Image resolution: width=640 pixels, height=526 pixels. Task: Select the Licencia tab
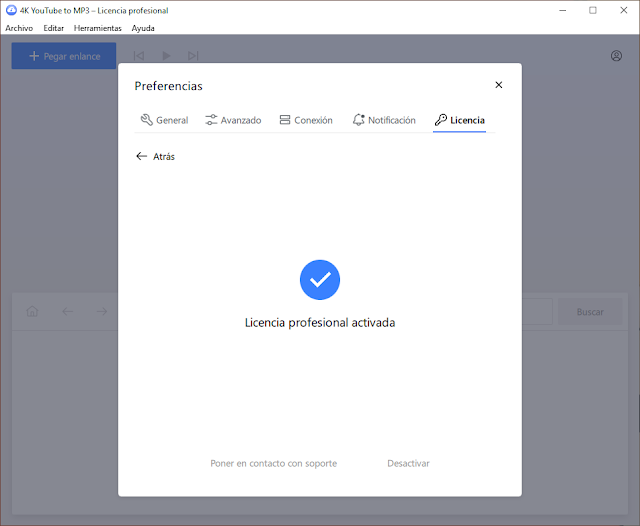click(x=460, y=120)
